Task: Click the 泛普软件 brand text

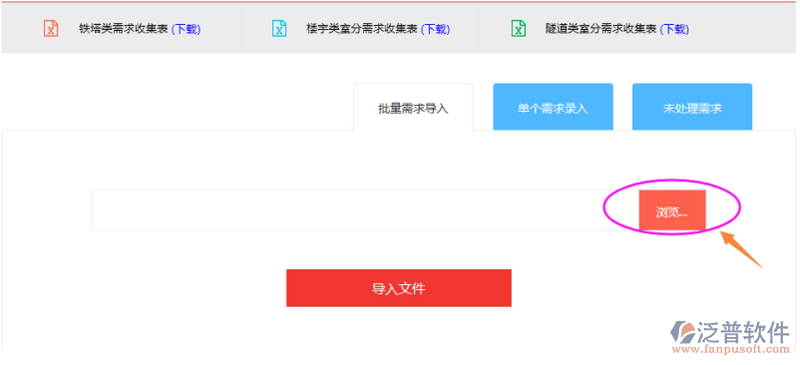Action: tap(743, 332)
